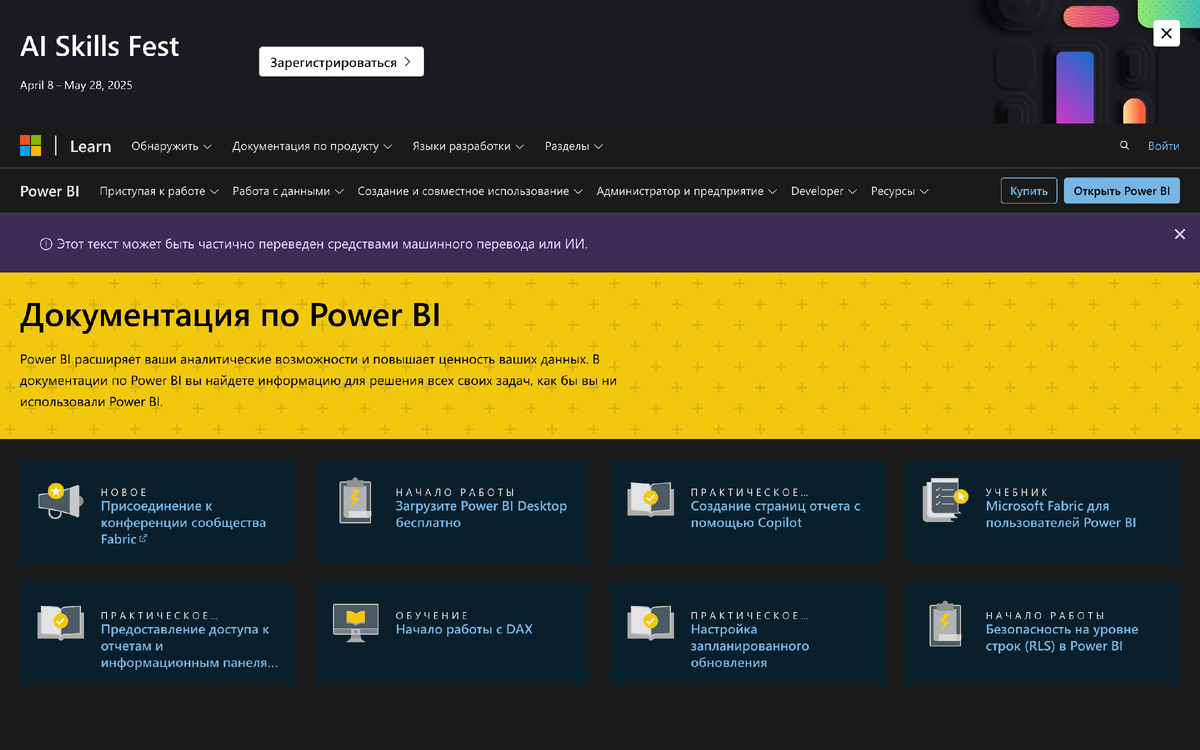Open Присоединение к конференции сообщества Fabric link

184,522
